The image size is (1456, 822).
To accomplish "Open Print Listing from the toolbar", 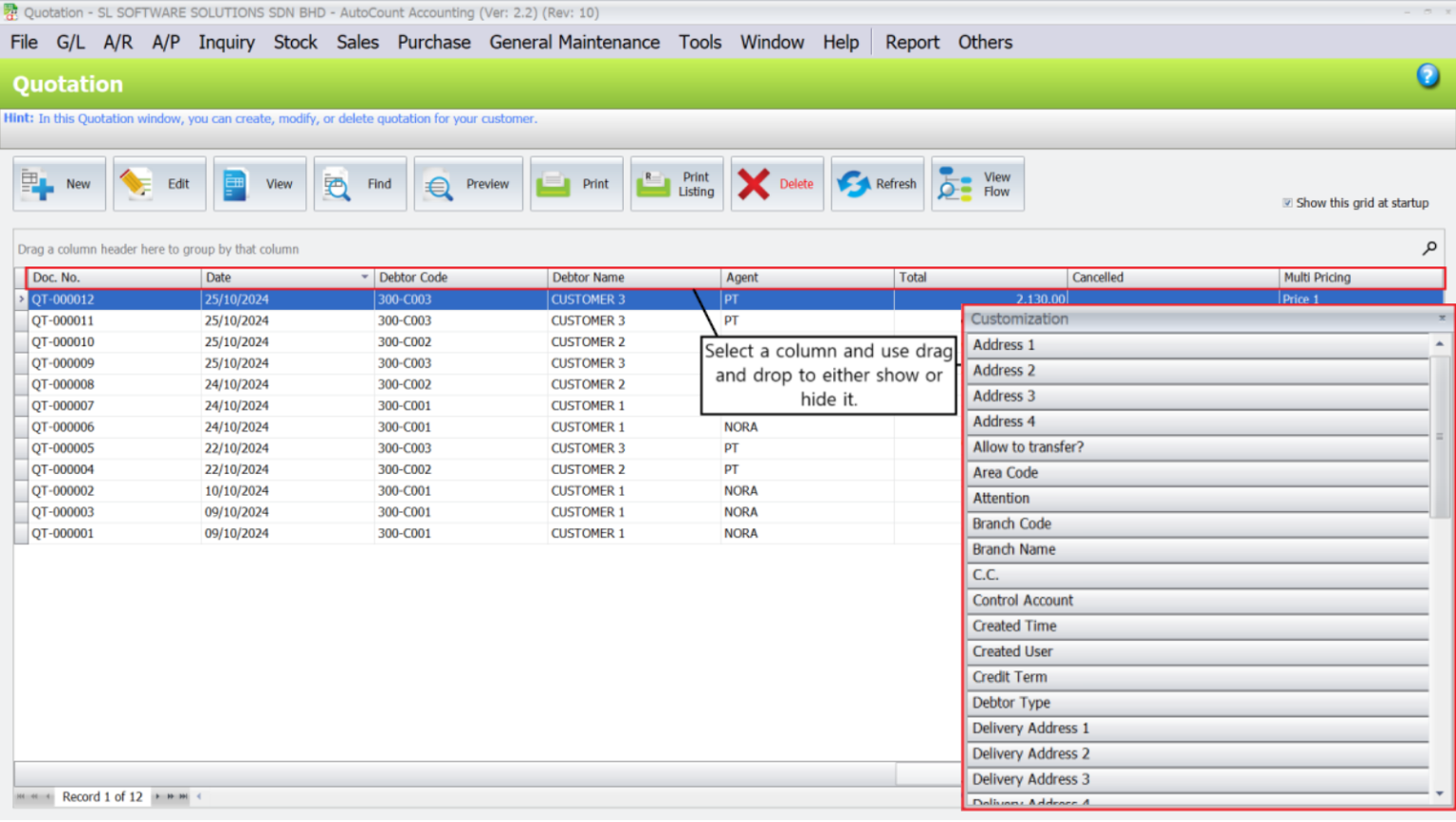I will 677,184.
